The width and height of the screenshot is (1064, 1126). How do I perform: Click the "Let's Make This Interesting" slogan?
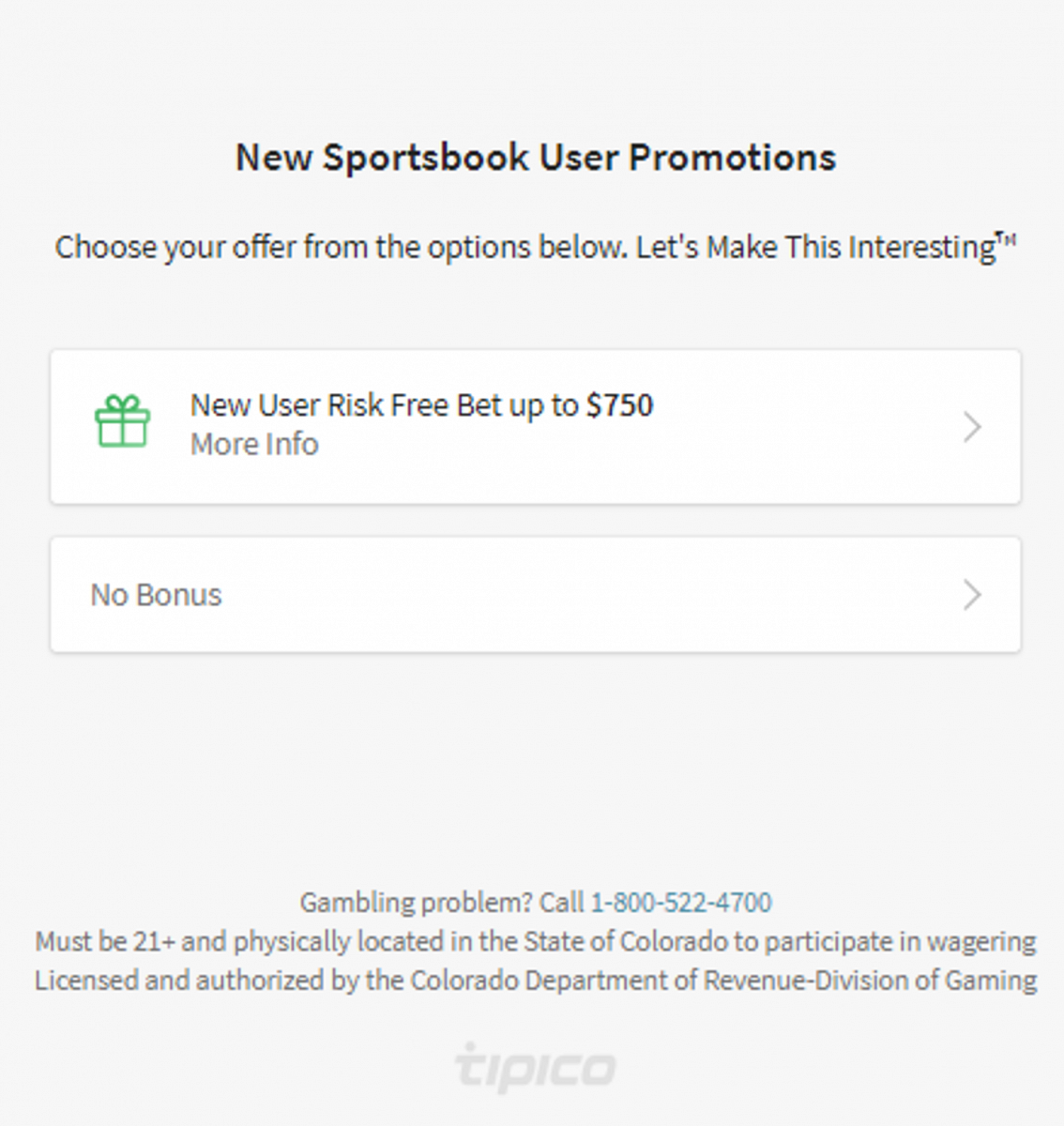coord(816,248)
